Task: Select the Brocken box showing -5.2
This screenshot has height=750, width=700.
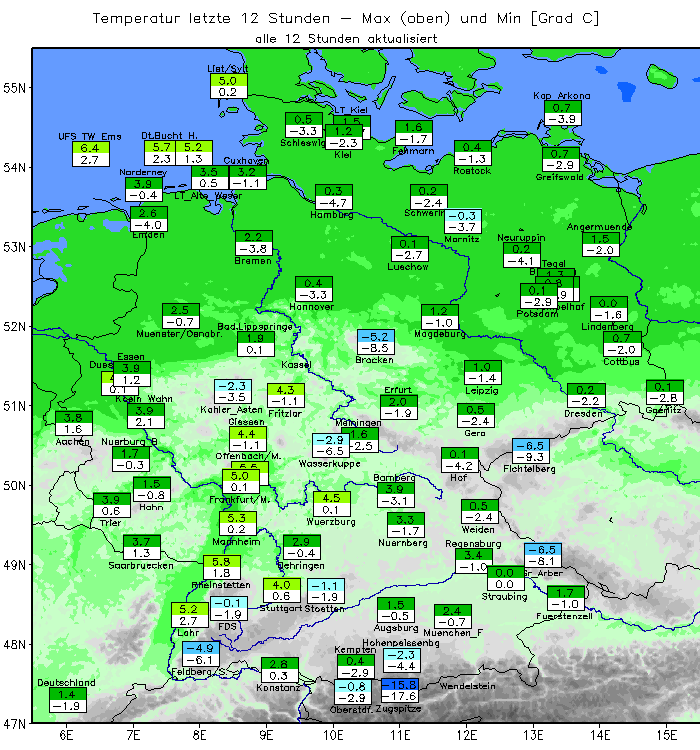Action: (376, 342)
